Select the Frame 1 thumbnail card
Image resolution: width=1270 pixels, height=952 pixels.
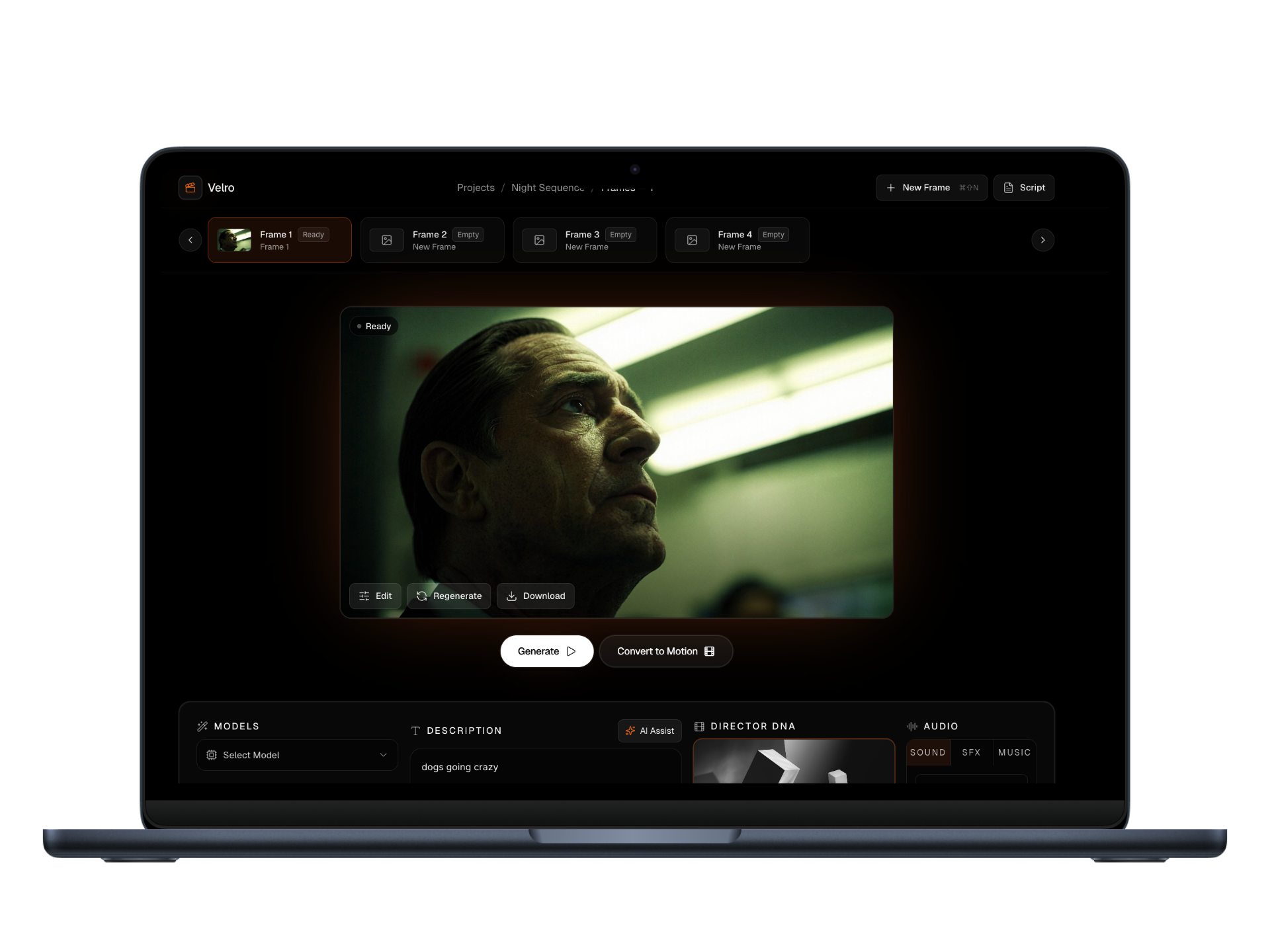click(x=279, y=240)
